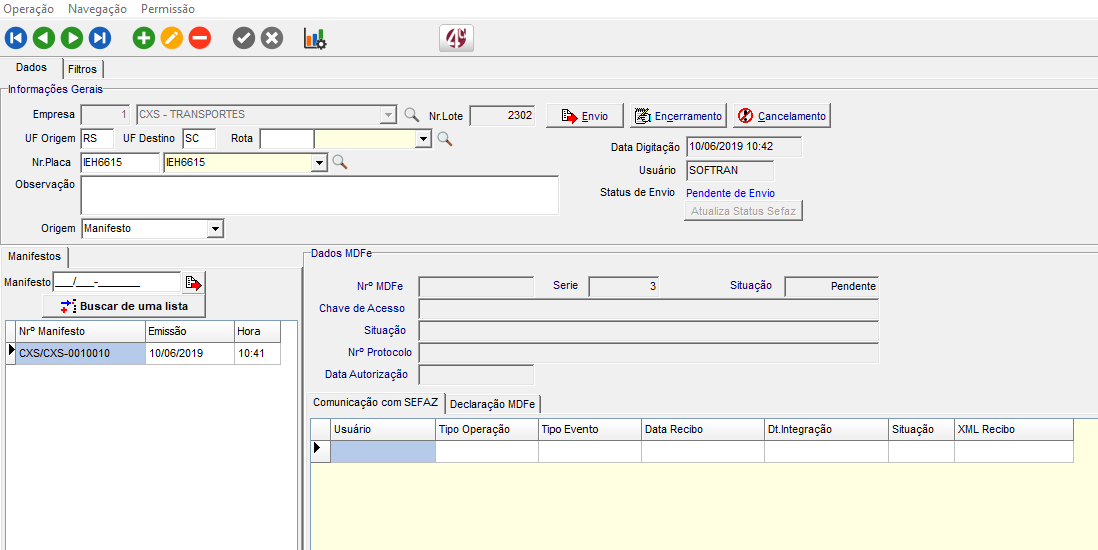Expand the Rota dropdown list

pos(423,139)
